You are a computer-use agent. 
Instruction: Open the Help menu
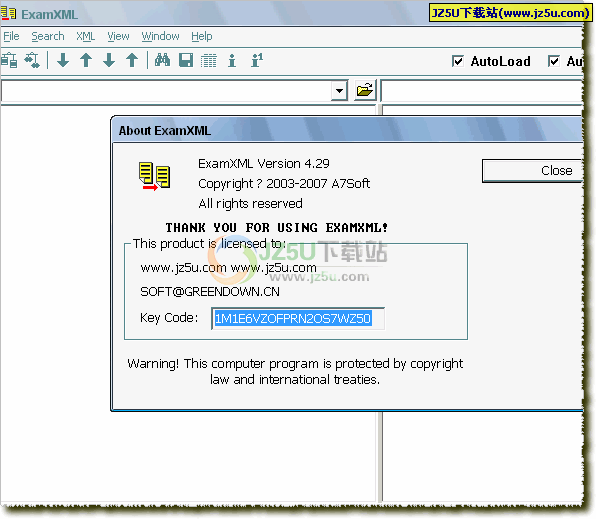click(x=202, y=37)
